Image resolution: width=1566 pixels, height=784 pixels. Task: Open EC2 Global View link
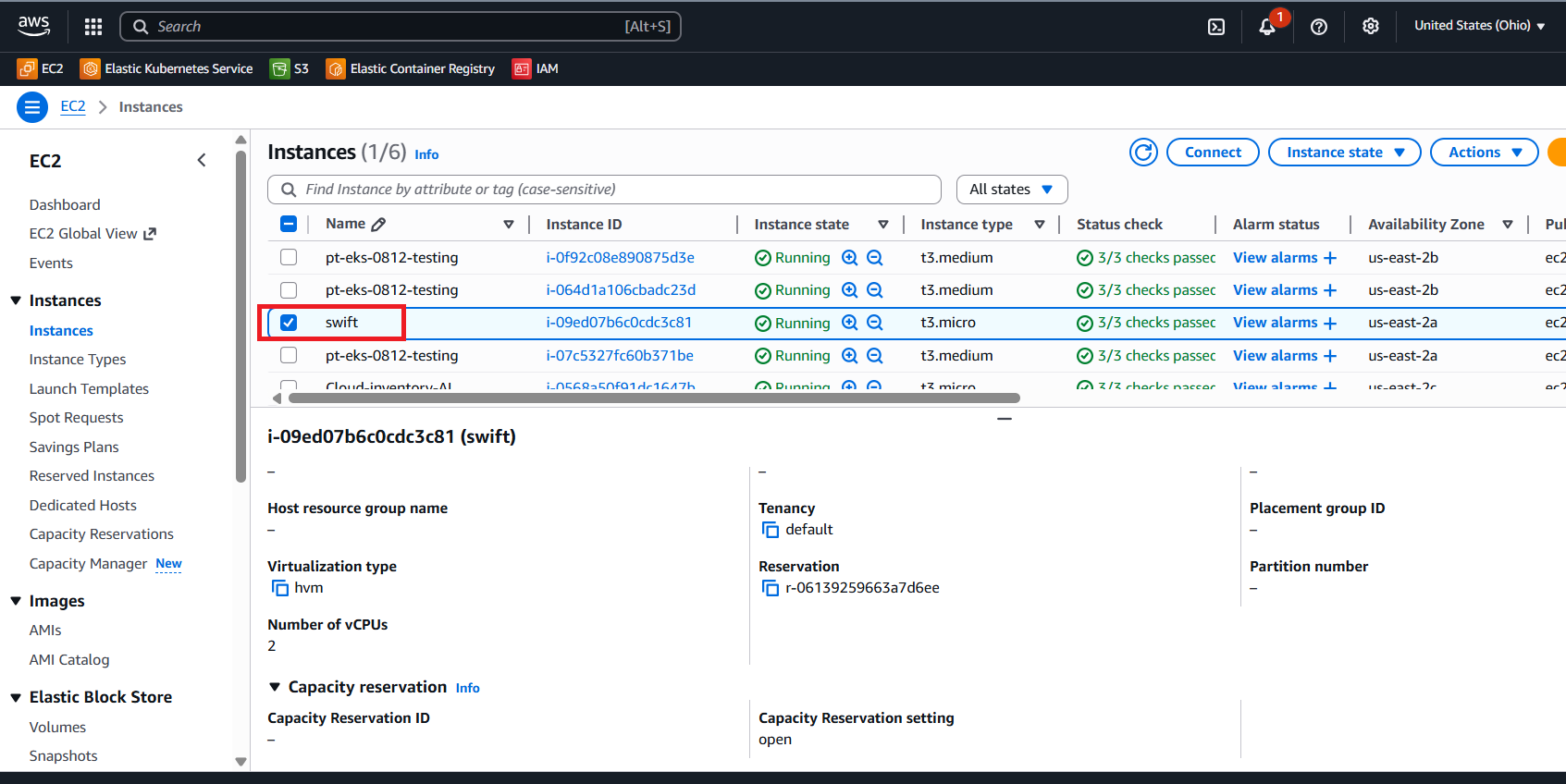click(92, 234)
